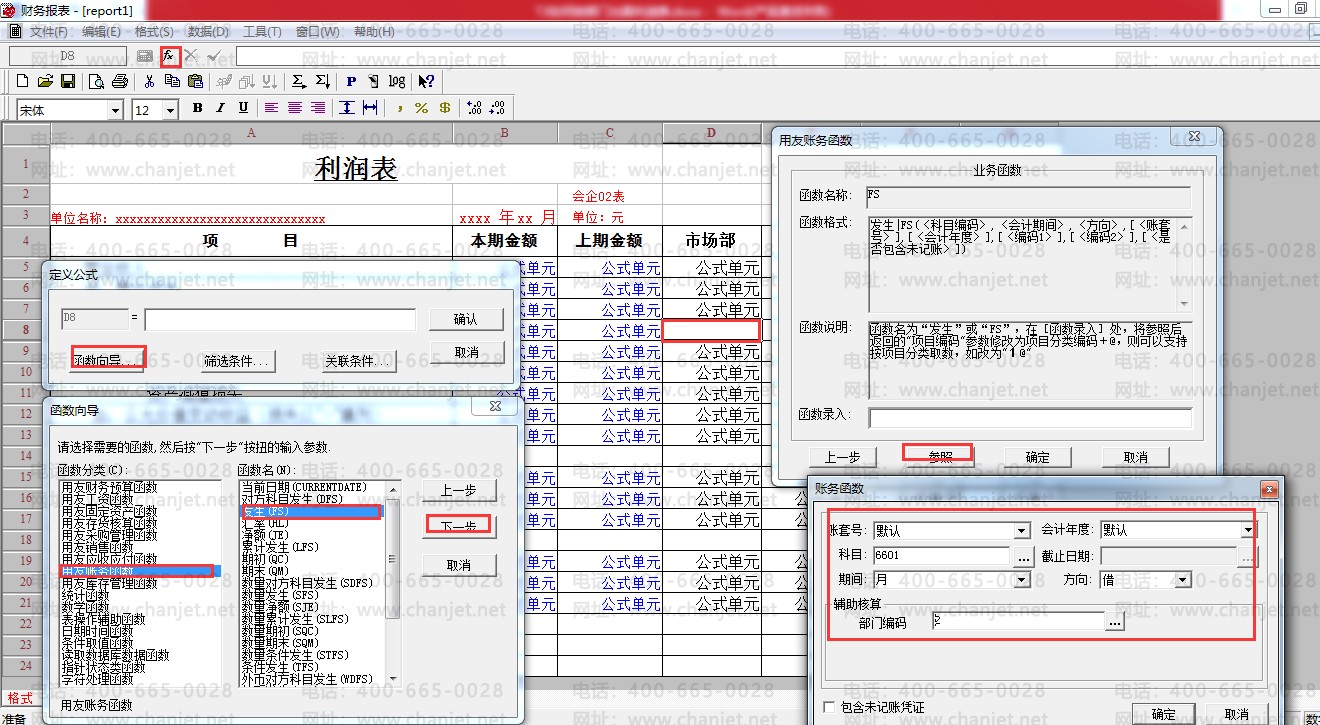Click the 函数向导 button
Viewport: 1320px width, 725px height.
pos(109,360)
